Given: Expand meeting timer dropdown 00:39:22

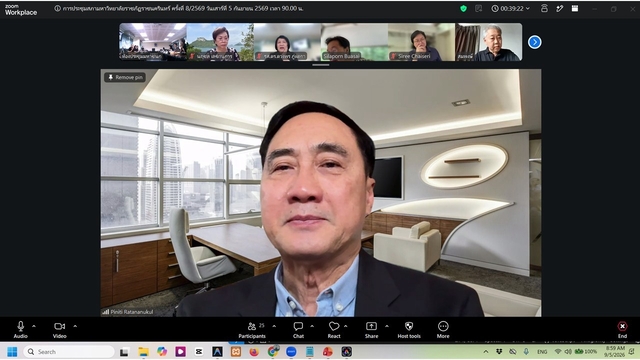Looking at the screenshot, I should pos(511,8).
